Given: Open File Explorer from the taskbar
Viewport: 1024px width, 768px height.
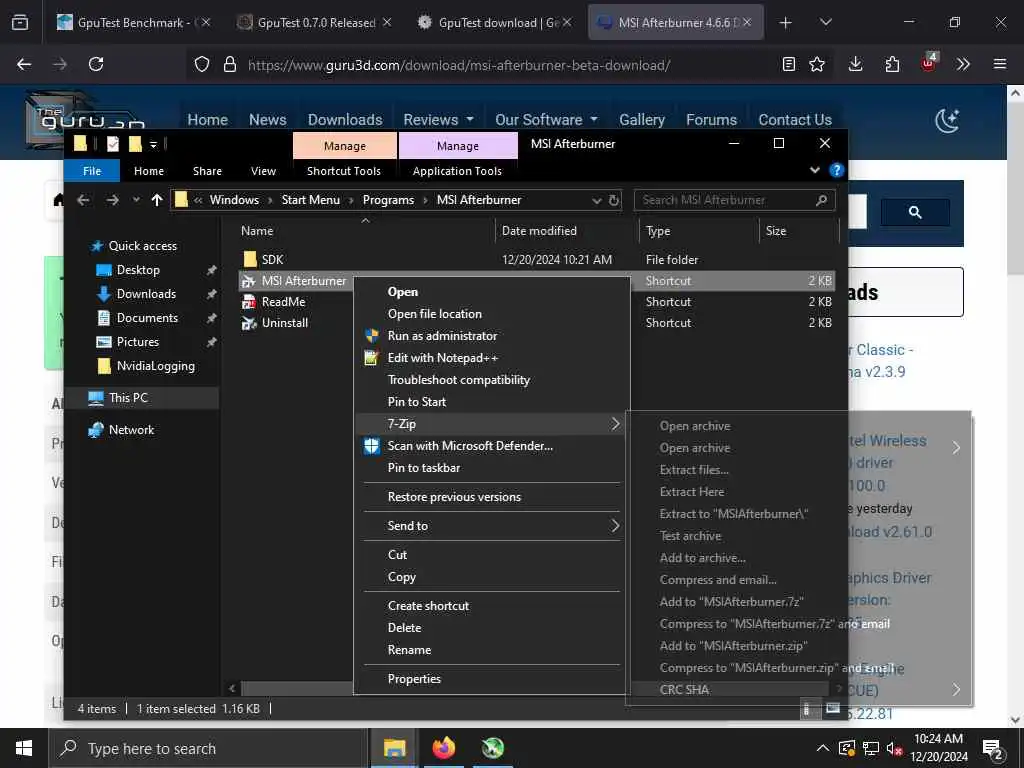Looking at the screenshot, I should tap(394, 748).
